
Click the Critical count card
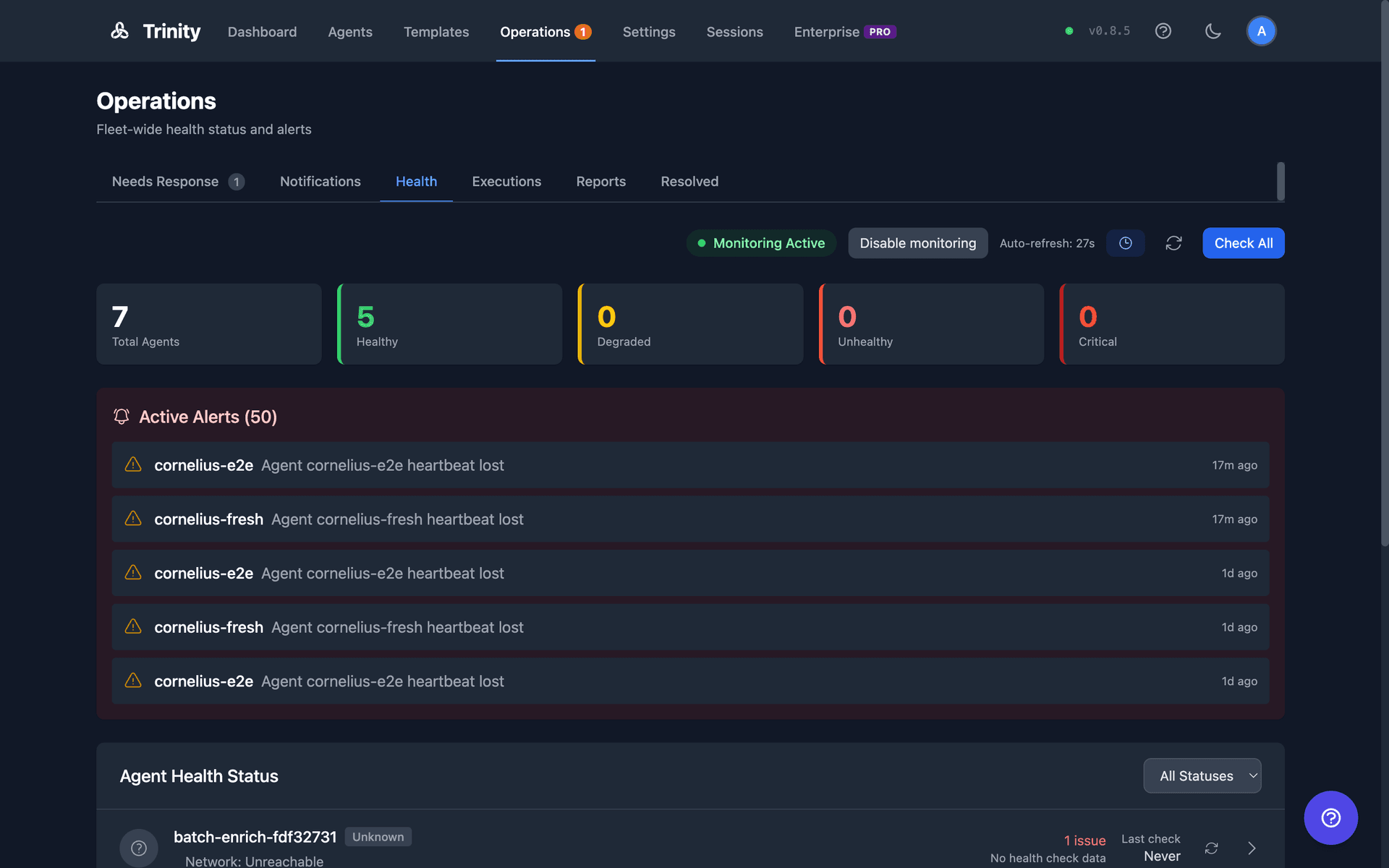[1172, 324]
